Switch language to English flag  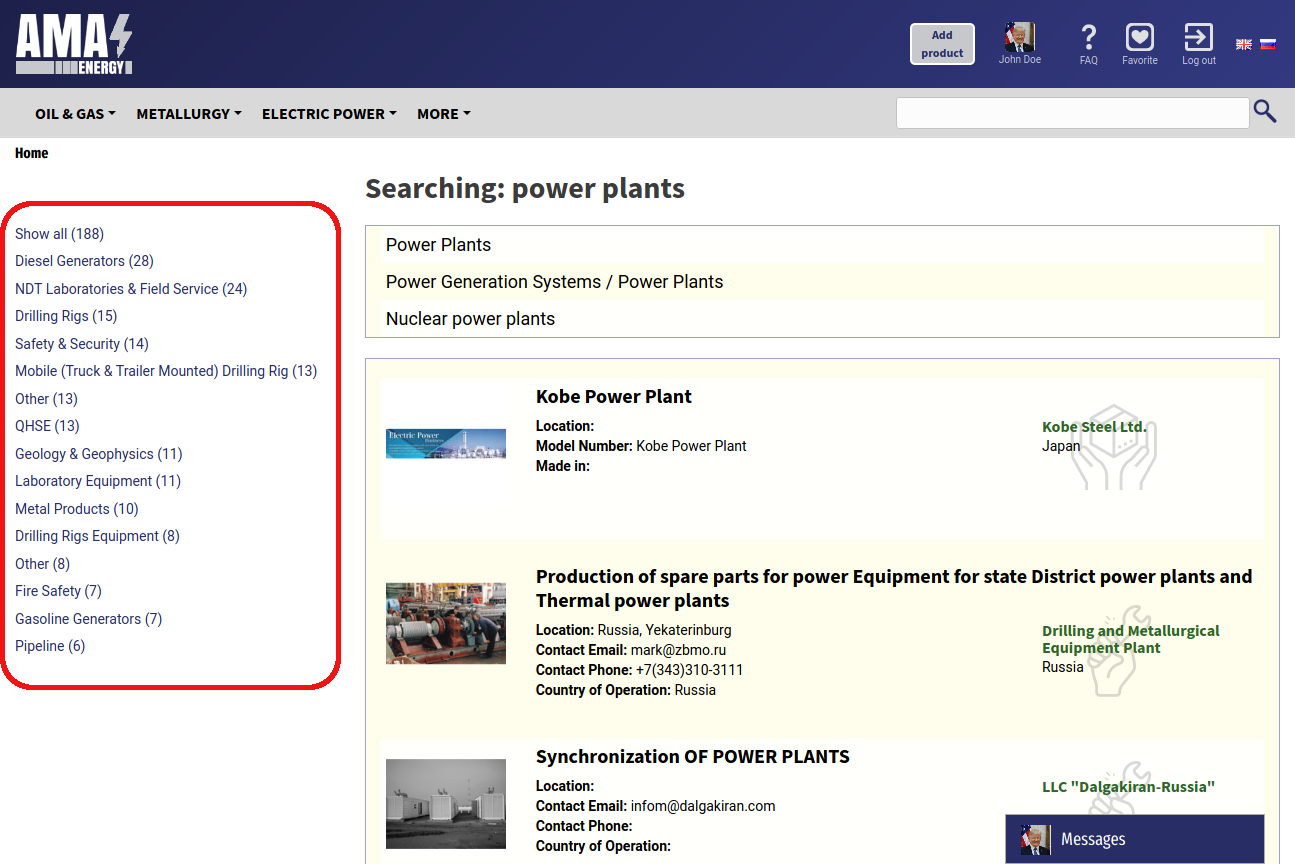[1244, 44]
